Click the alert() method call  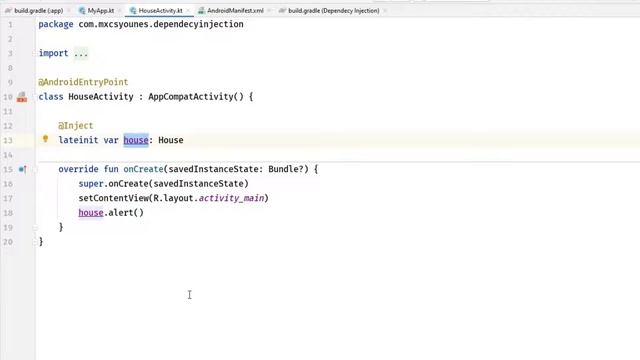coord(126,213)
